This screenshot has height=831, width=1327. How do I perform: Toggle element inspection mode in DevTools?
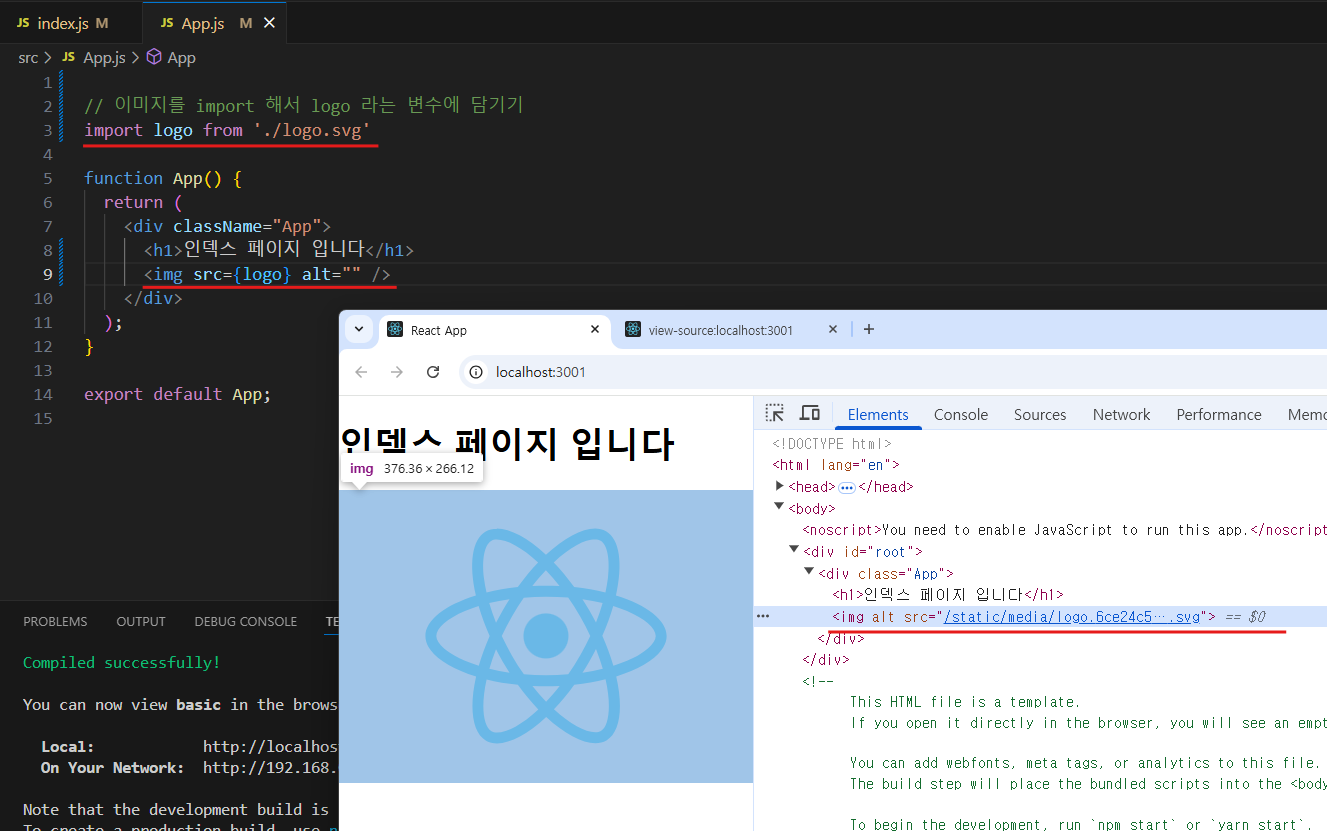(775, 412)
